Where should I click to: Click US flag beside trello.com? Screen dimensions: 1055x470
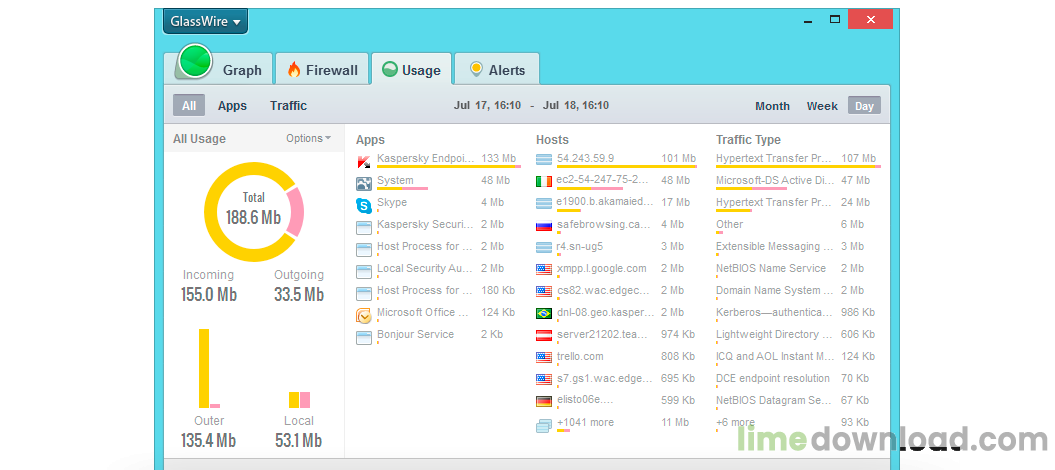[x=544, y=357]
